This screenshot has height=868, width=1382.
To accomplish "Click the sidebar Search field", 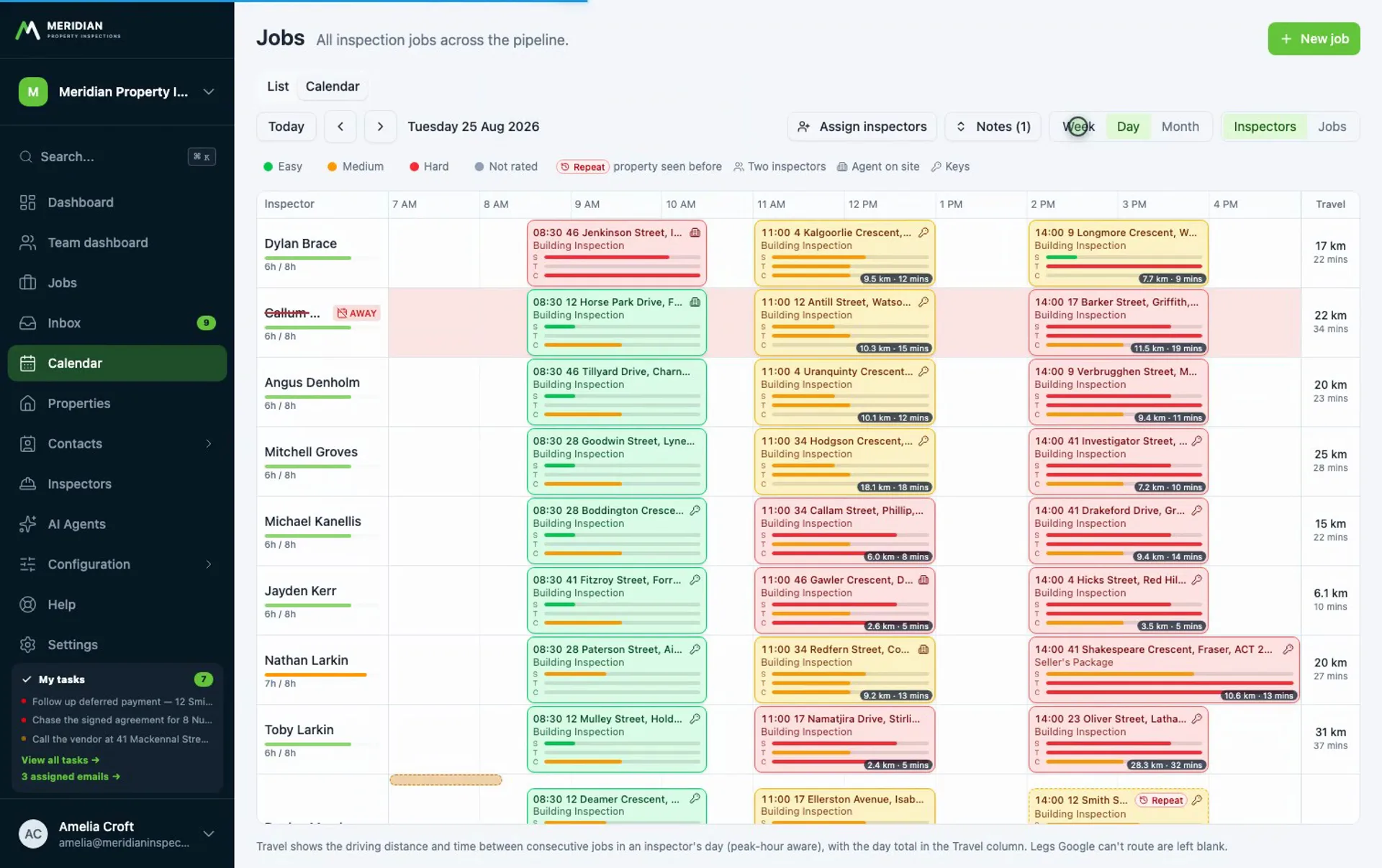I will (117, 157).
